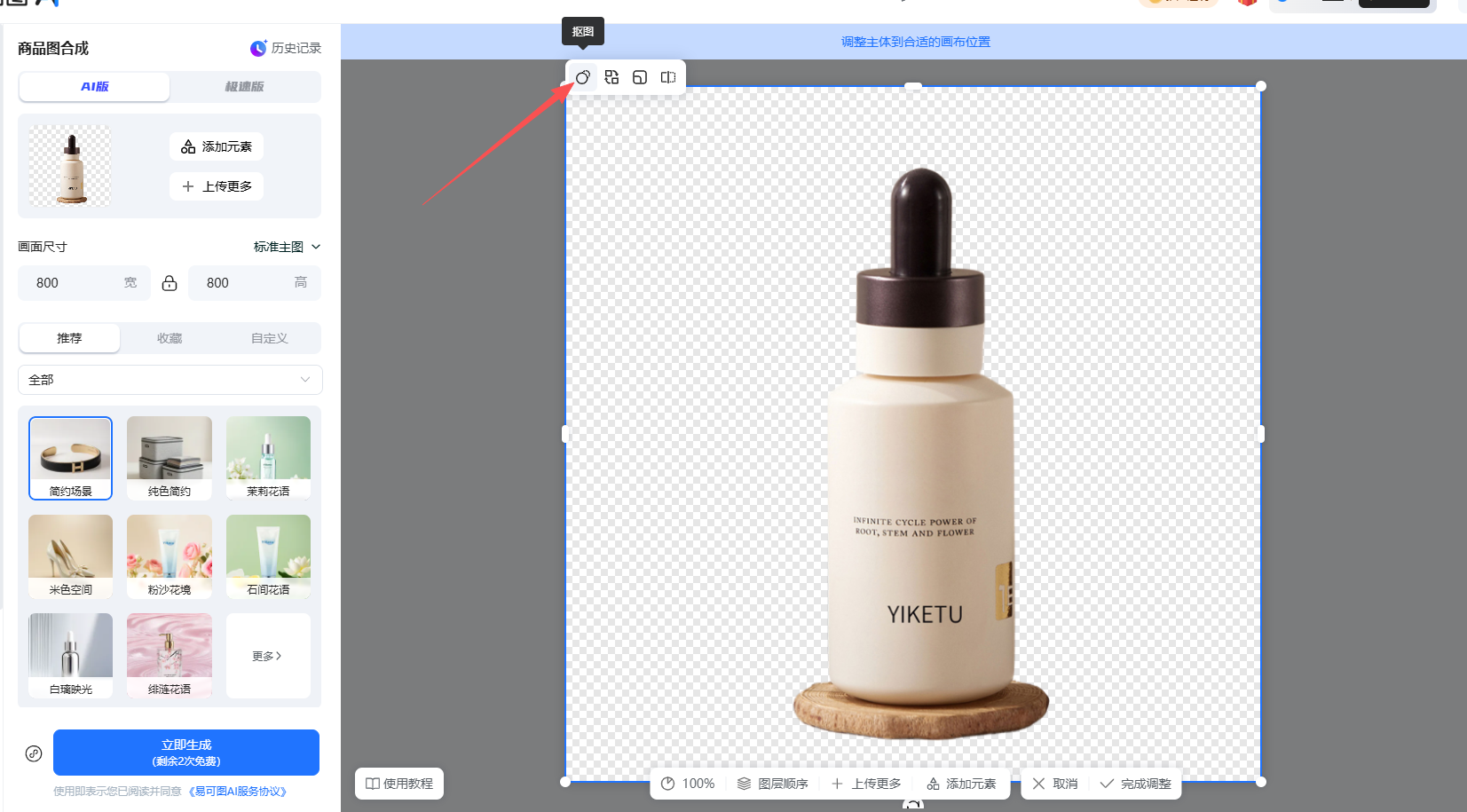This screenshot has width=1467, height=812.
Task: Choose the 茉莉花语 scene template
Action: click(x=268, y=458)
